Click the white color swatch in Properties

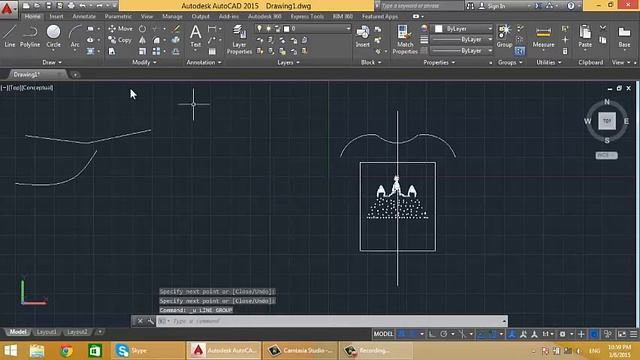coord(438,29)
